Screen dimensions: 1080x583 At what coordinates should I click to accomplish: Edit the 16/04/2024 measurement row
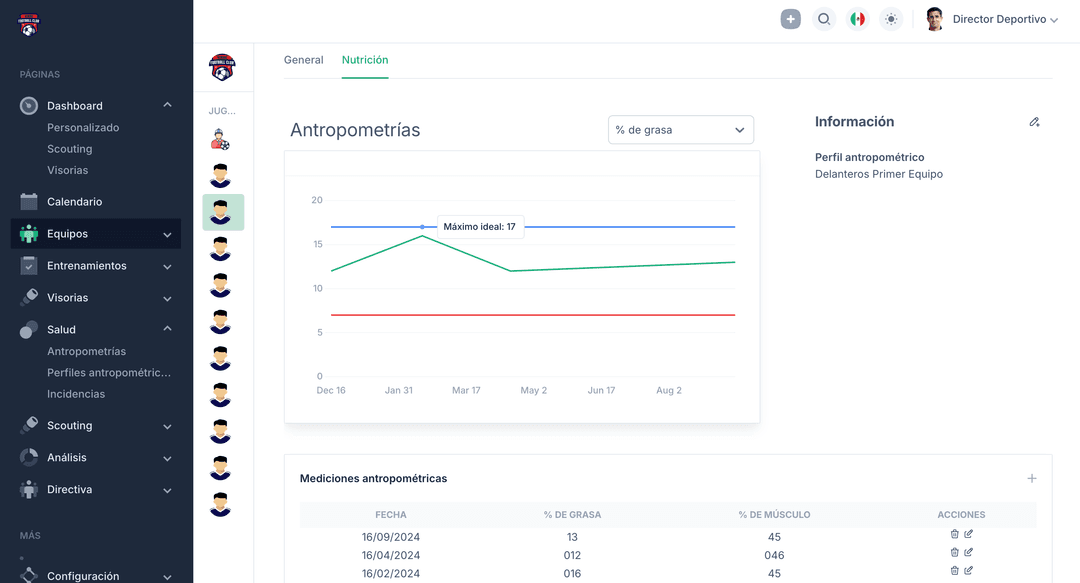(968, 552)
